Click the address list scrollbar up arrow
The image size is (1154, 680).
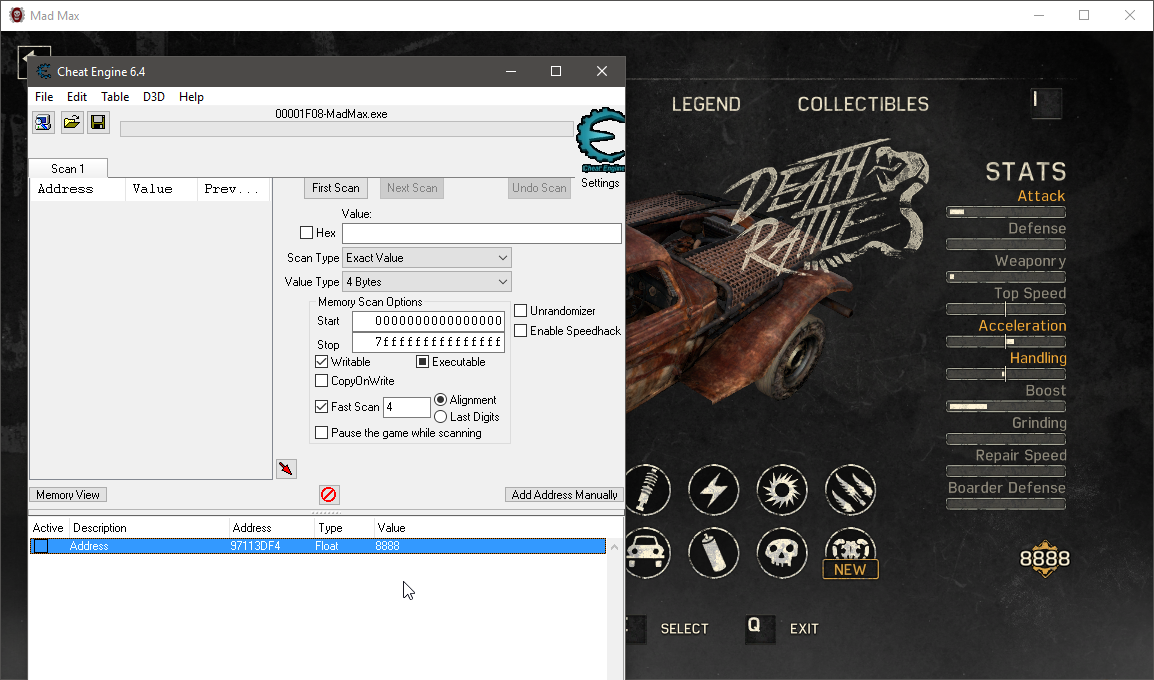coord(615,547)
